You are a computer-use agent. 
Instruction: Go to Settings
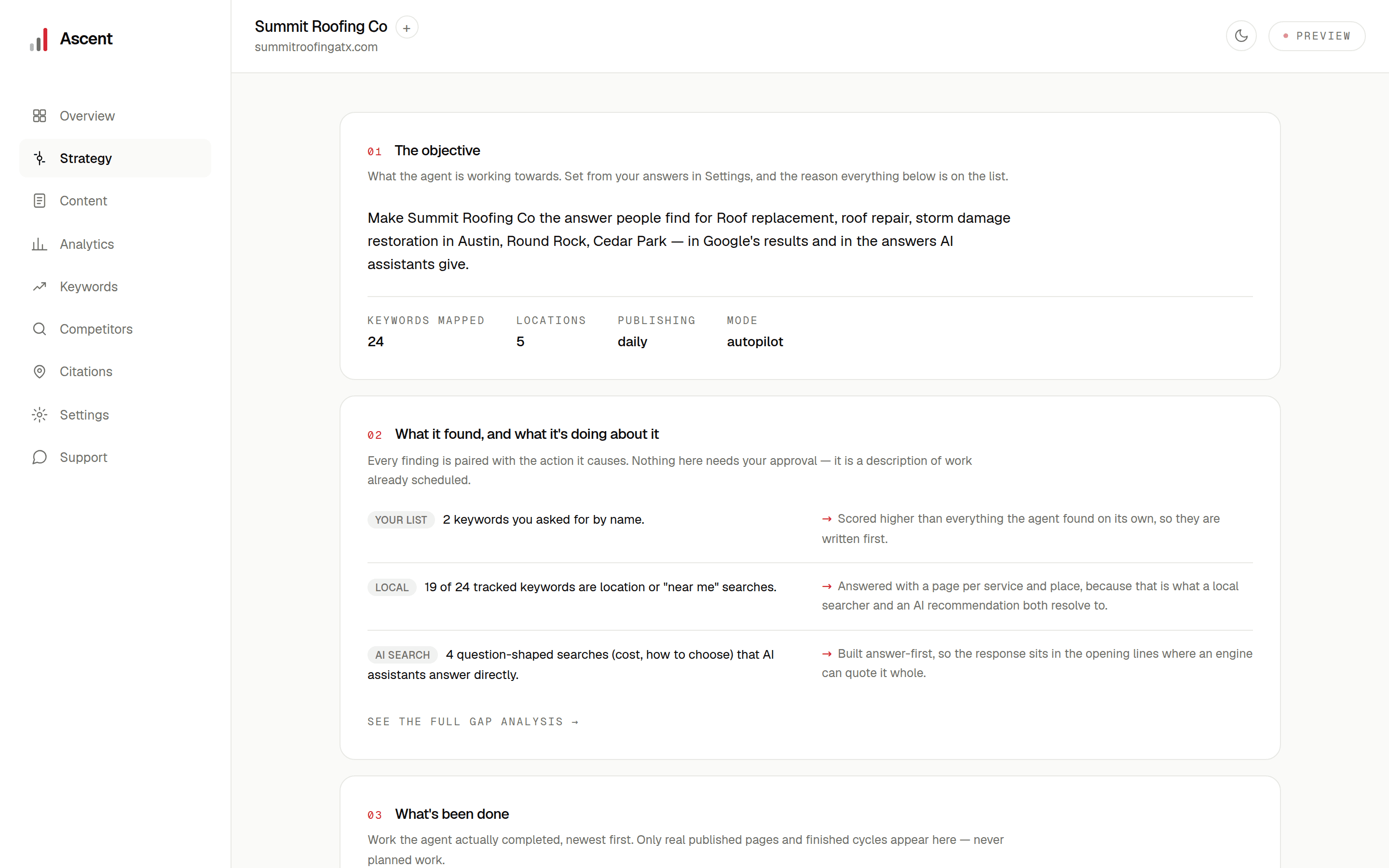[115, 415]
